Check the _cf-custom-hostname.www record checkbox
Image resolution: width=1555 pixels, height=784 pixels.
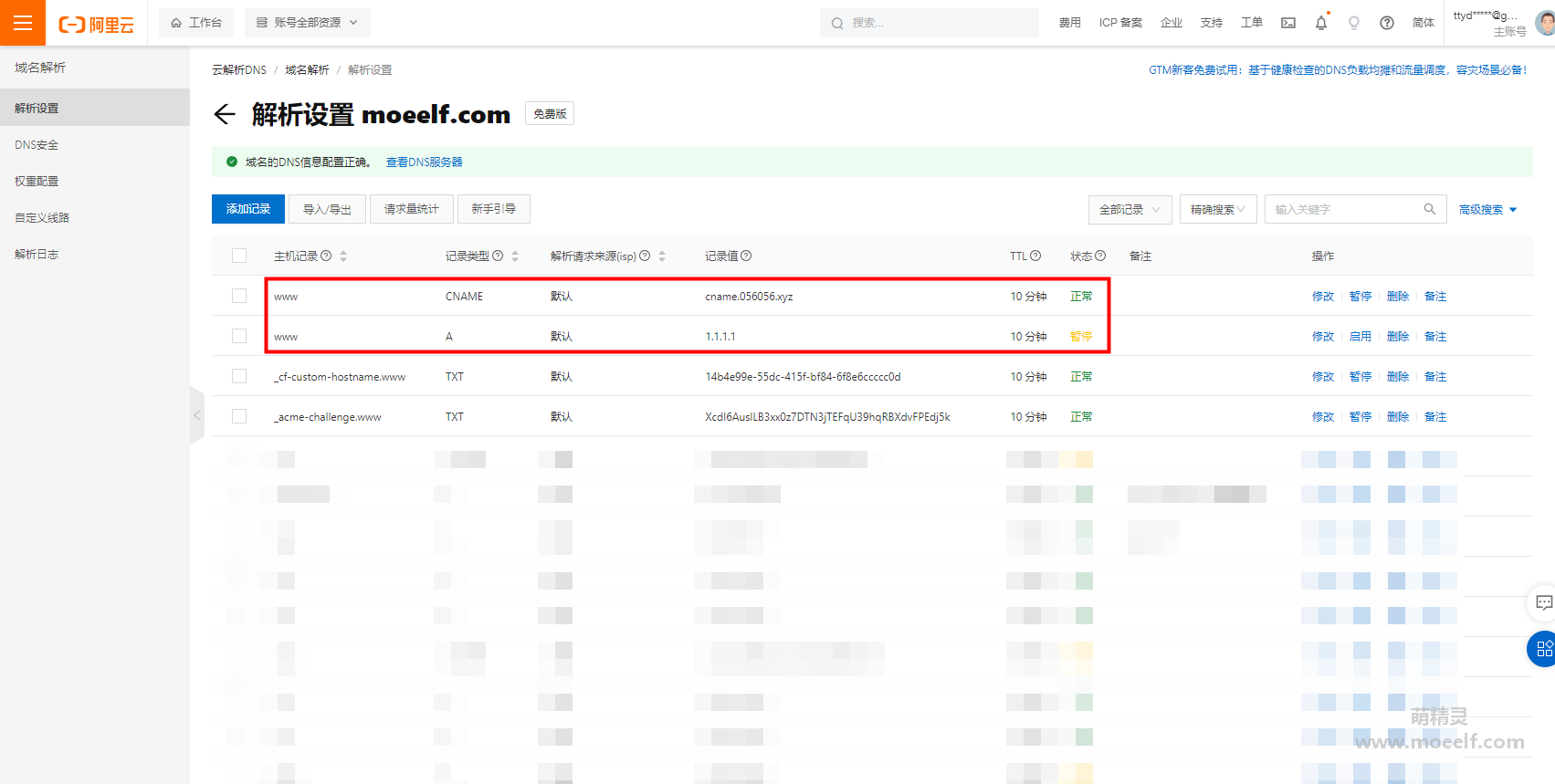coord(239,376)
